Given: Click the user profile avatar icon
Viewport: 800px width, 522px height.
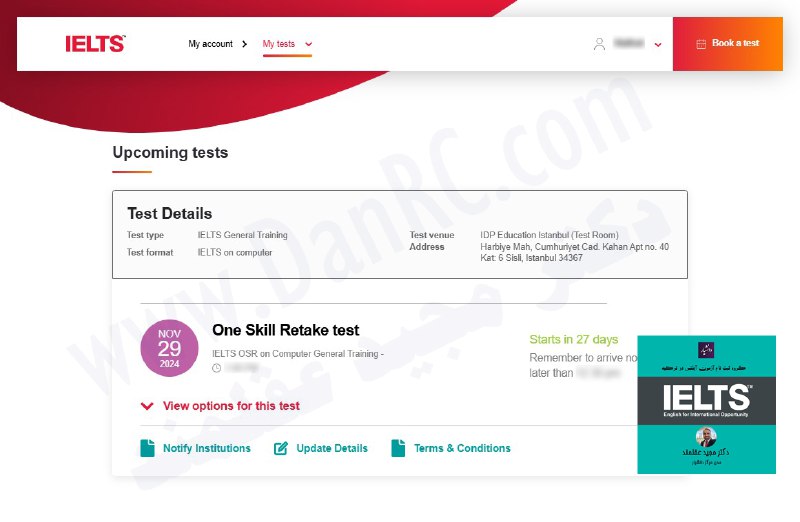Looking at the screenshot, I should tap(599, 44).
